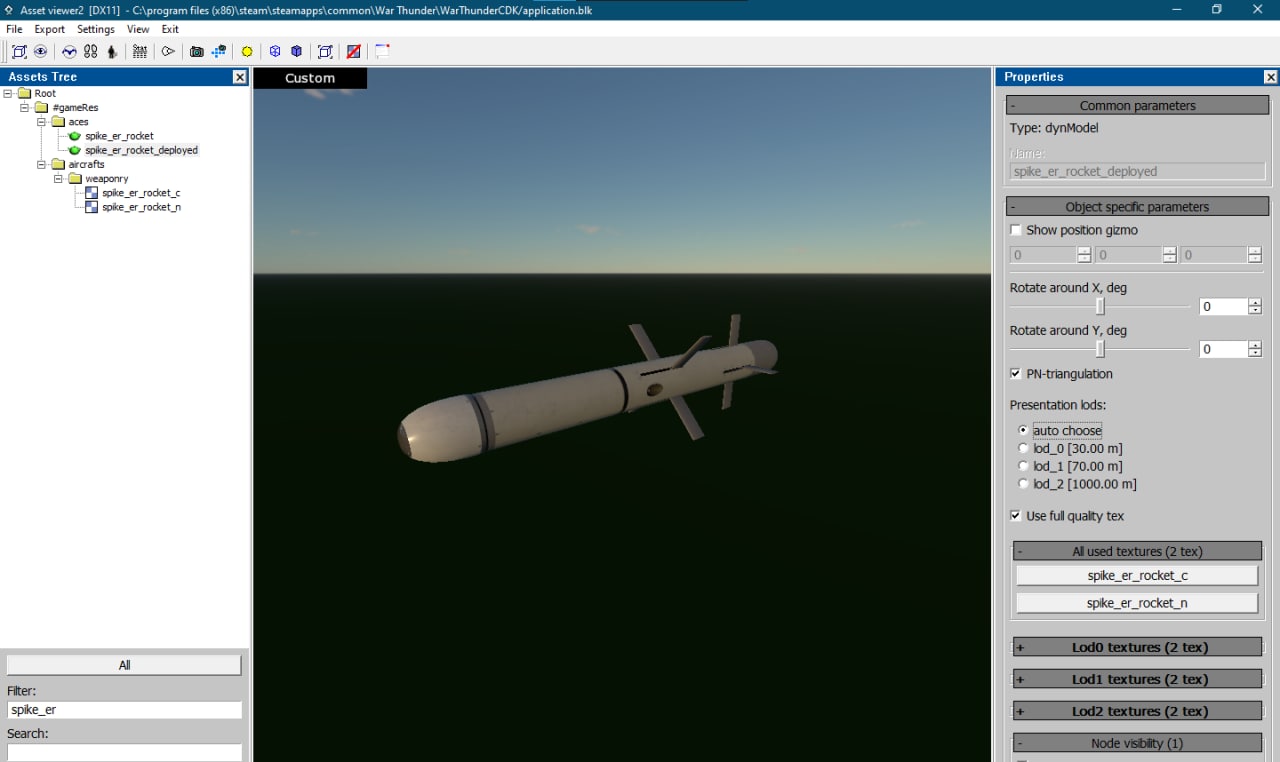
Task: Select lod_2 [1000.00 m] radio button
Action: coord(1023,484)
